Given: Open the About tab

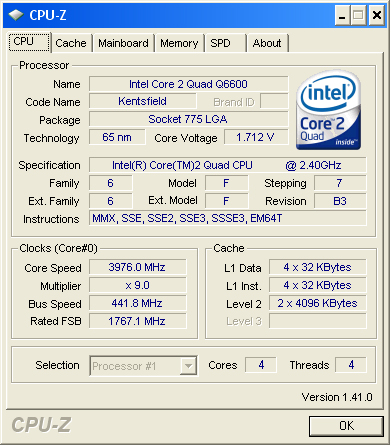Looking at the screenshot, I should click(267, 43).
